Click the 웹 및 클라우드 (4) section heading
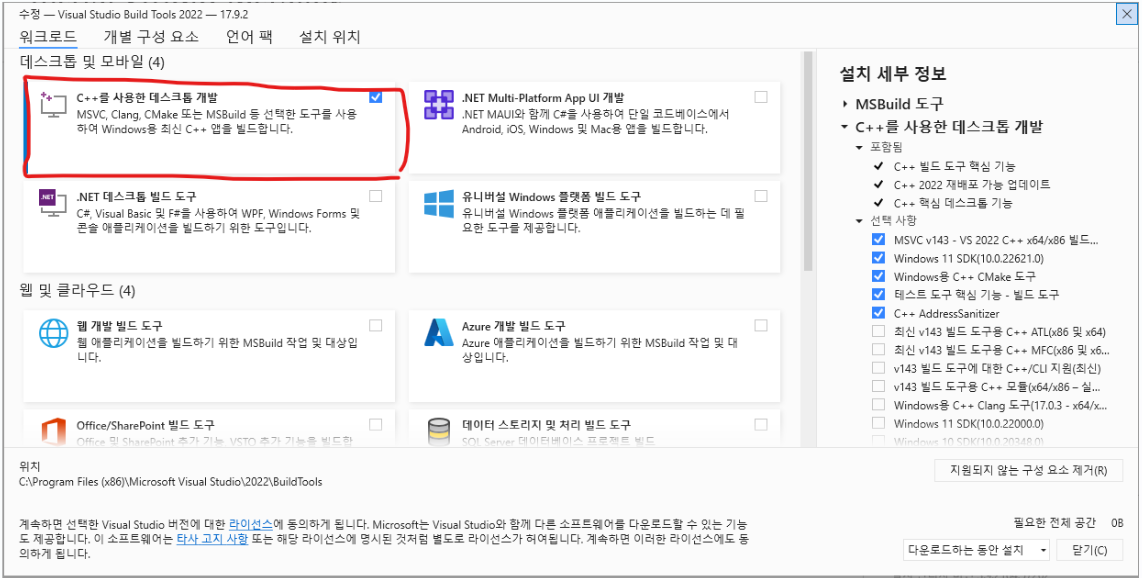 (x=77, y=291)
